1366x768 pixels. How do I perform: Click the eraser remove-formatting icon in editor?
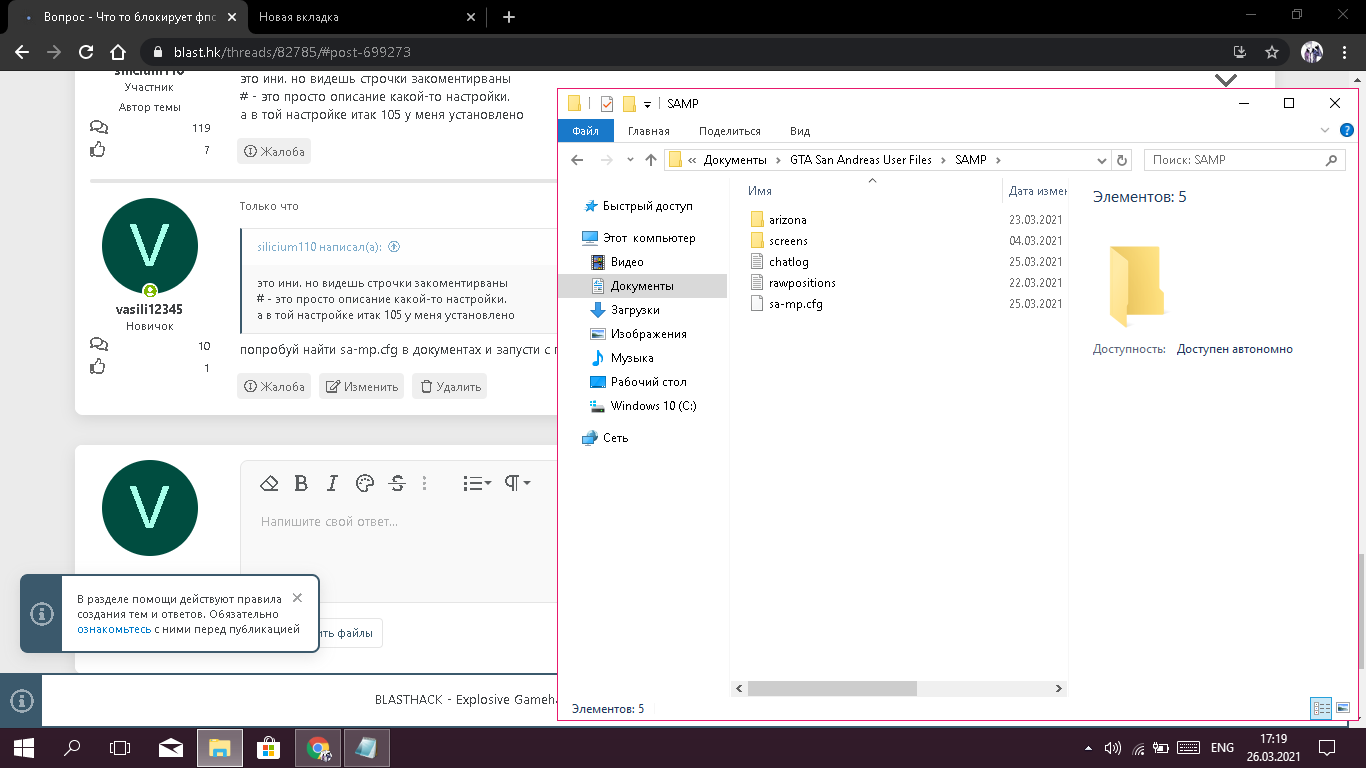pyautogui.click(x=268, y=483)
